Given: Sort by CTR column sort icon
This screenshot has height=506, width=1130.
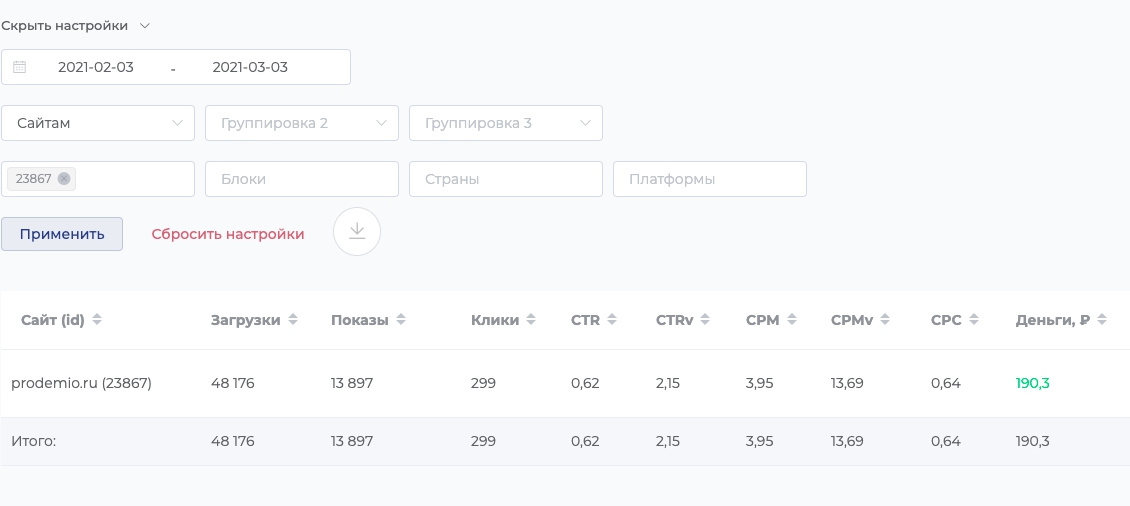Looking at the screenshot, I should click(612, 320).
